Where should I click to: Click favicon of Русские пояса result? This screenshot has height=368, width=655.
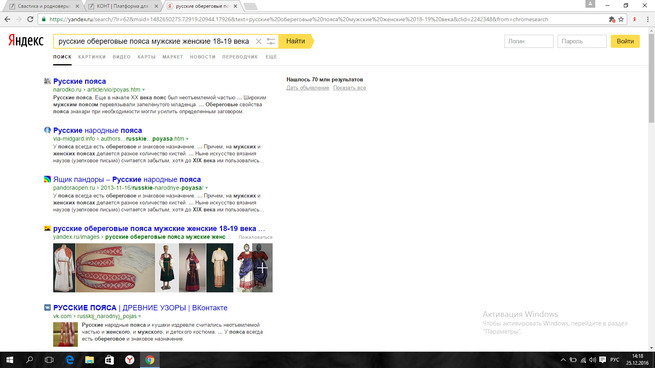pyautogui.click(x=47, y=81)
